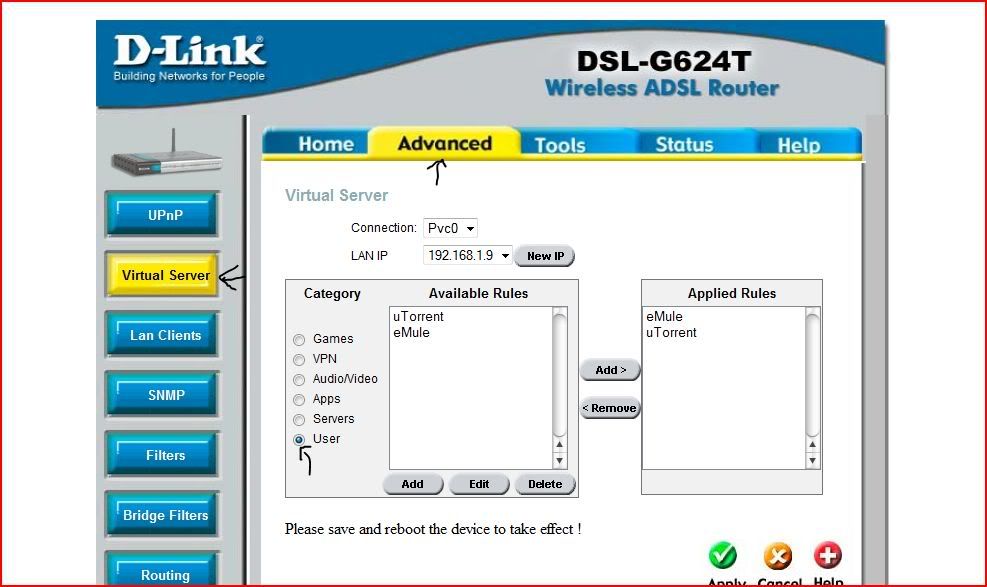
Task: Open the UPnP sidebar page
Action: pos(164,215)
